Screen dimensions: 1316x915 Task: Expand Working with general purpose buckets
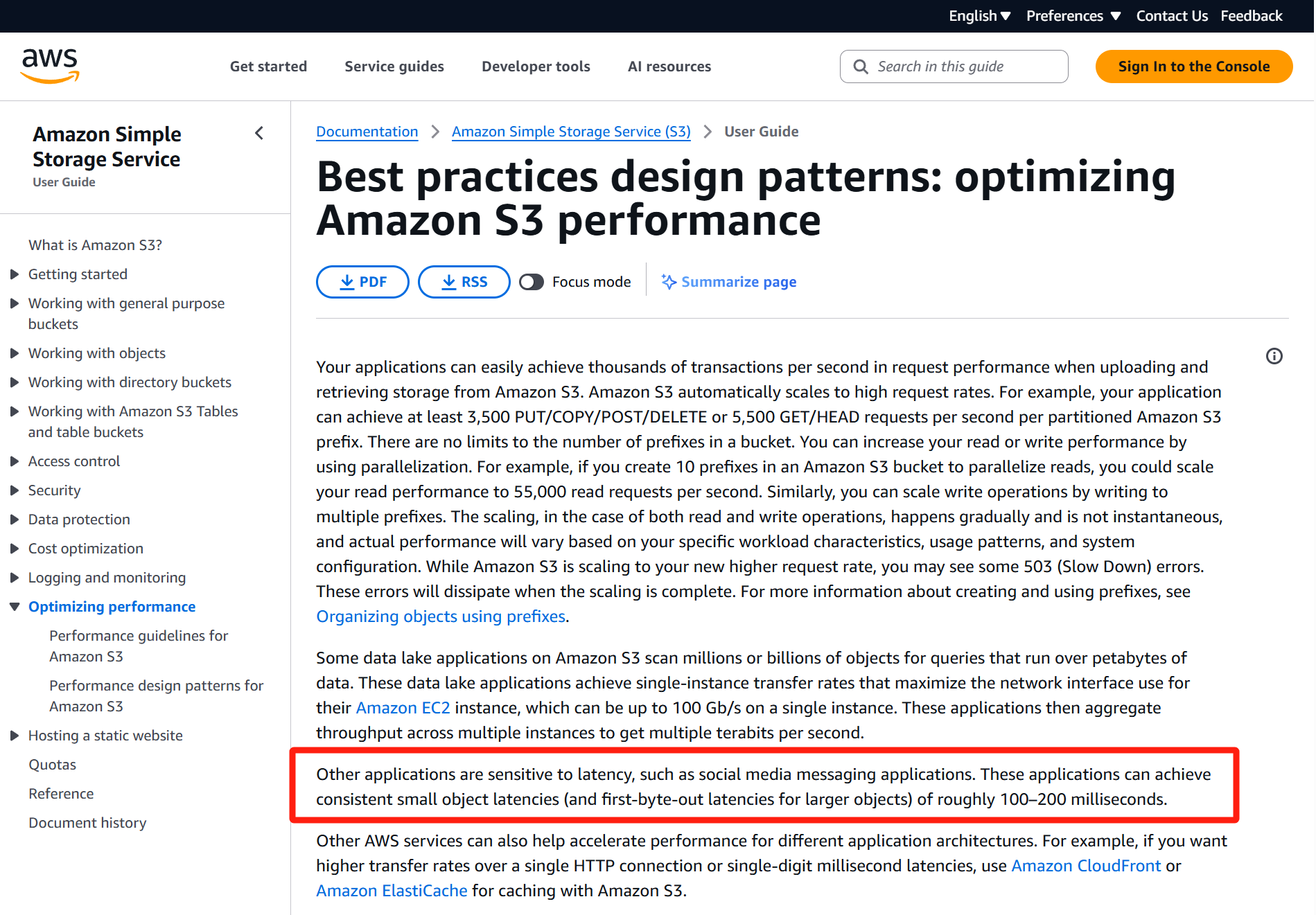pyautogui.click(x=14, y=303)
